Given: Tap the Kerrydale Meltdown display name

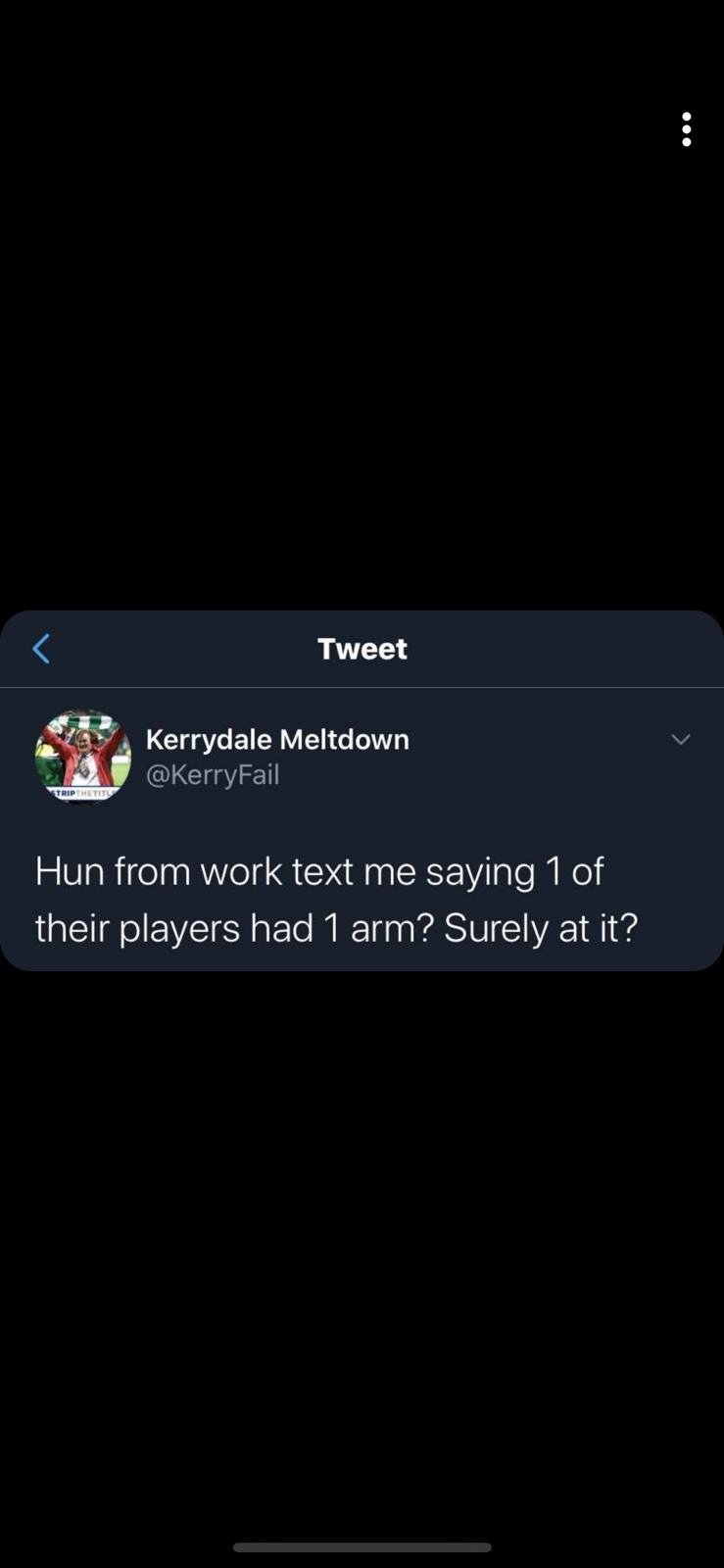Looking at the screenshot, I should [x=277, y=739].
